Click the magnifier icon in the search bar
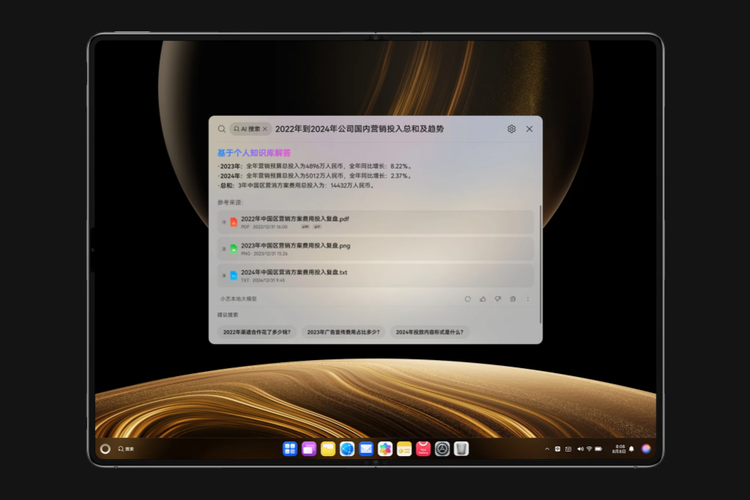This screenshot has height=500, width=750. coord(221,129)
